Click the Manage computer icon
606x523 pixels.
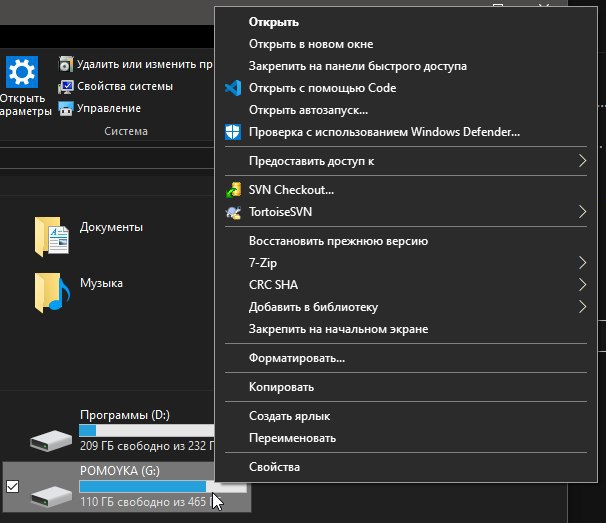click(x=66, y=109)
